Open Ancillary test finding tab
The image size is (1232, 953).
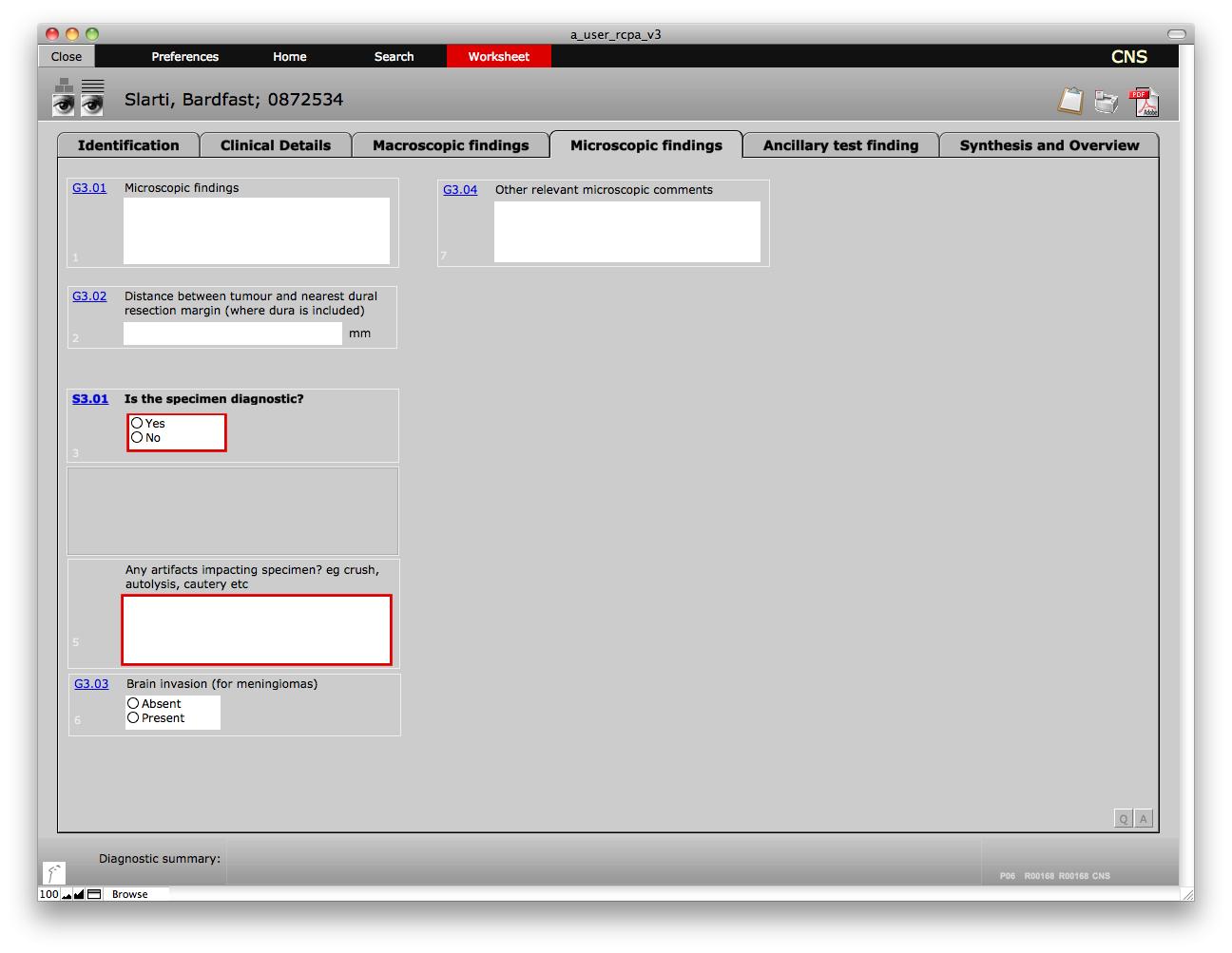[x=840, y=145]
